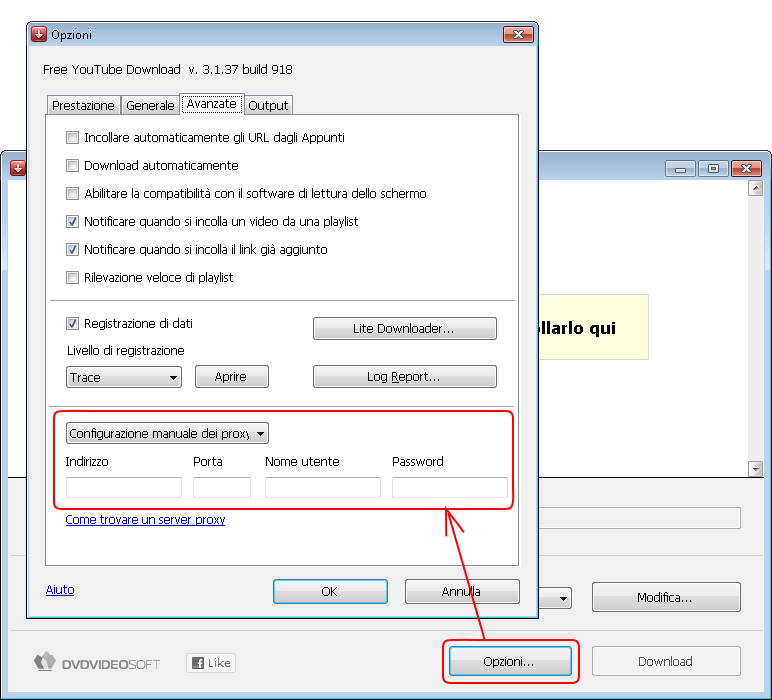Click the Aprire button
Viewport: 772px width, 700px height.
[x=231, y=377]
